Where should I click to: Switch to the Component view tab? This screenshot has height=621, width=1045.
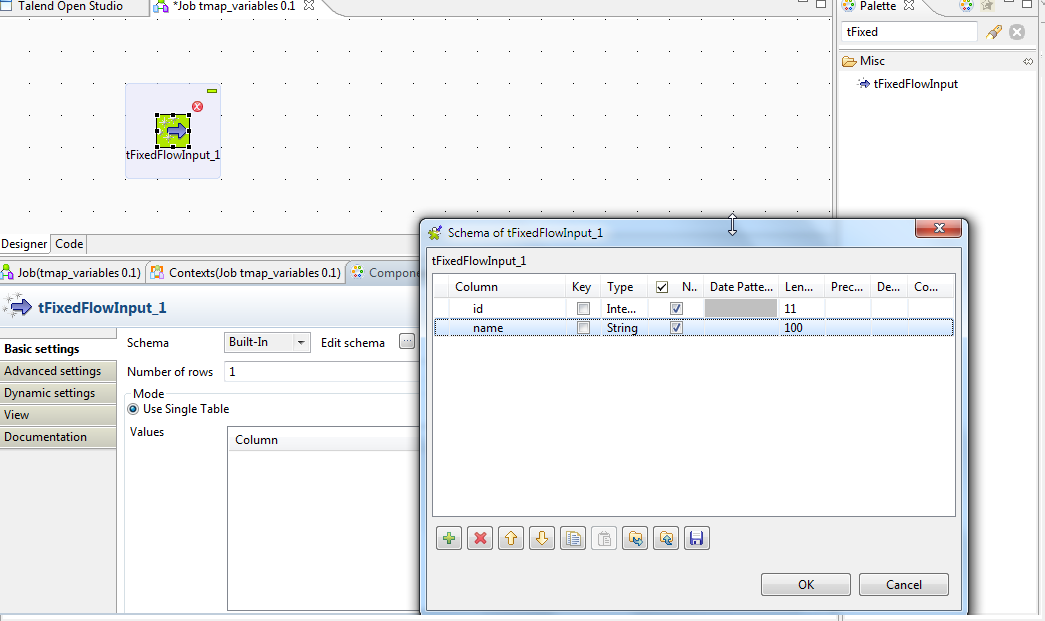tap(385, 273)
